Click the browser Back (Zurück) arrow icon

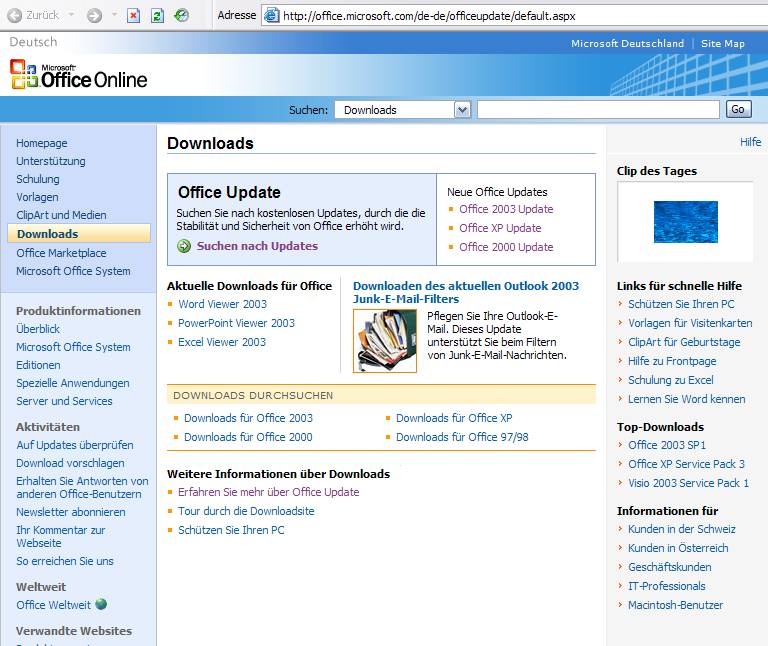point(15,16)
